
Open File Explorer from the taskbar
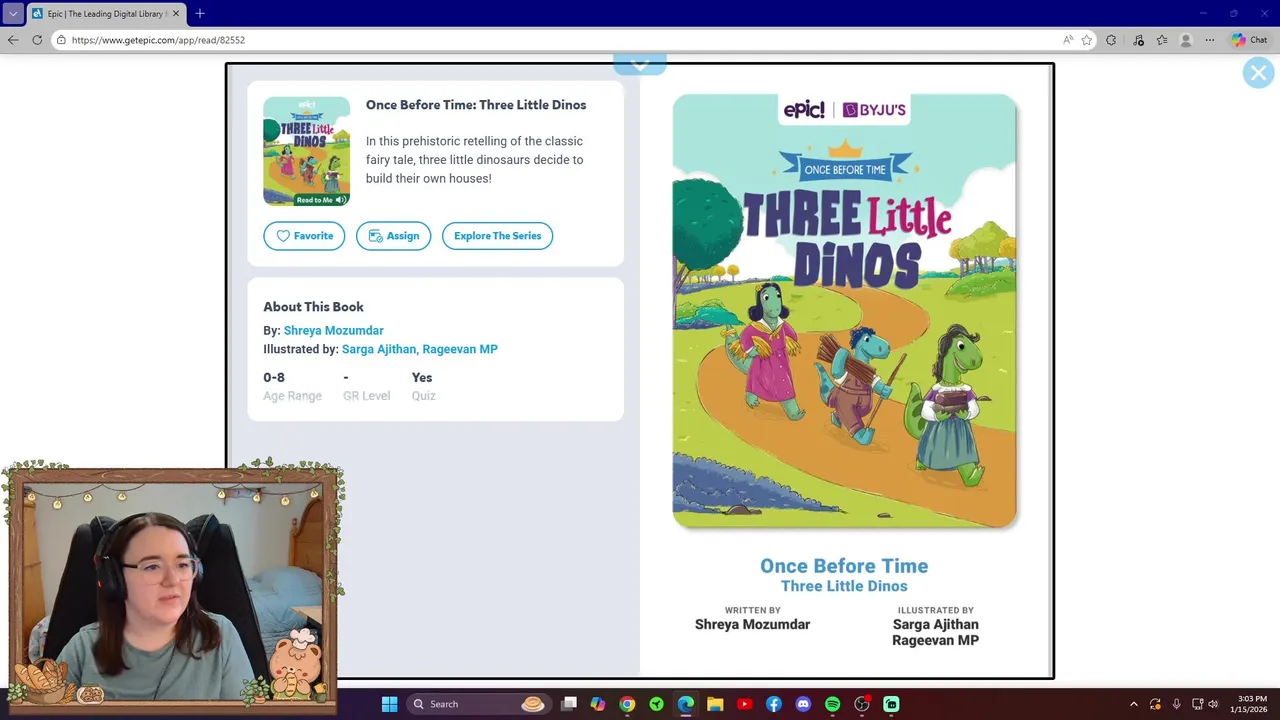(x=715, y=704)
